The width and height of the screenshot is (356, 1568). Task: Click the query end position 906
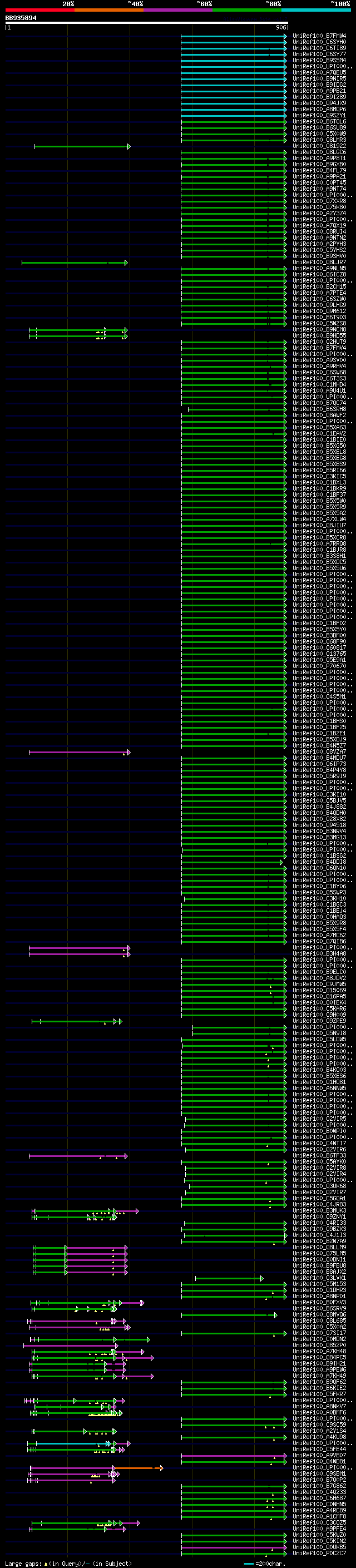point(280,27)
